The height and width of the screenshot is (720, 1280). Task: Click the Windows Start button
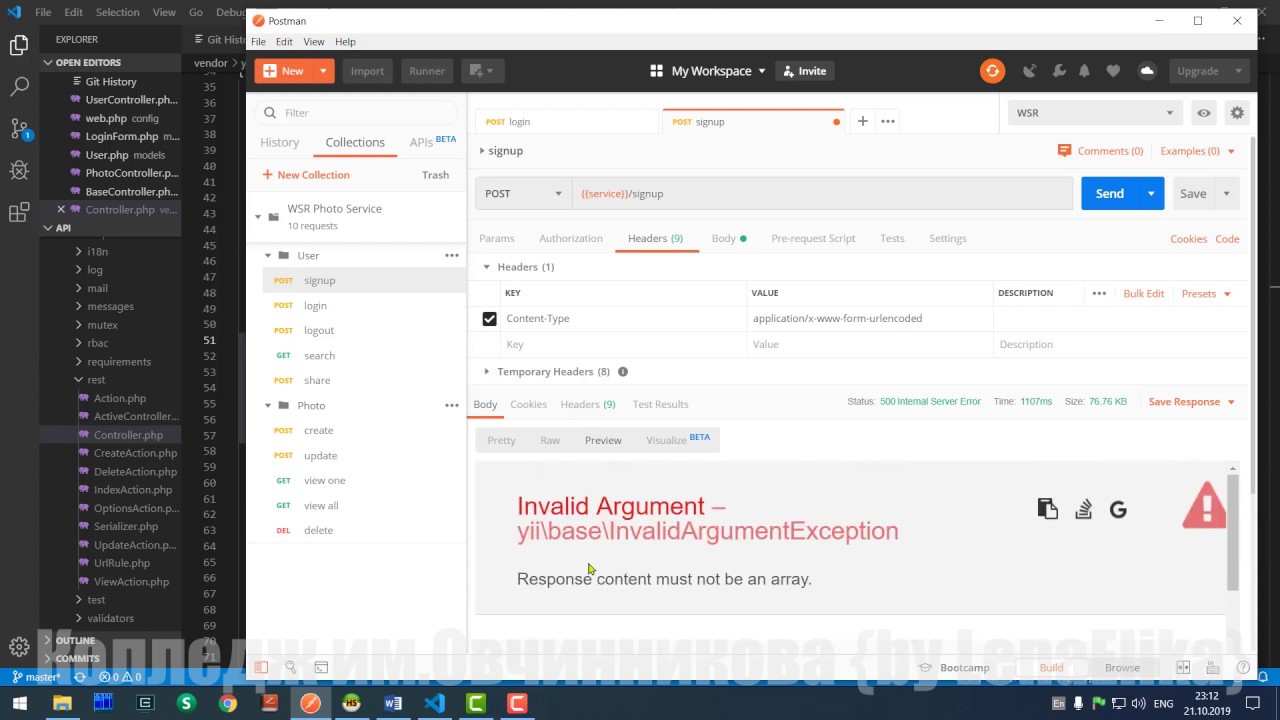tap(19, 704)
